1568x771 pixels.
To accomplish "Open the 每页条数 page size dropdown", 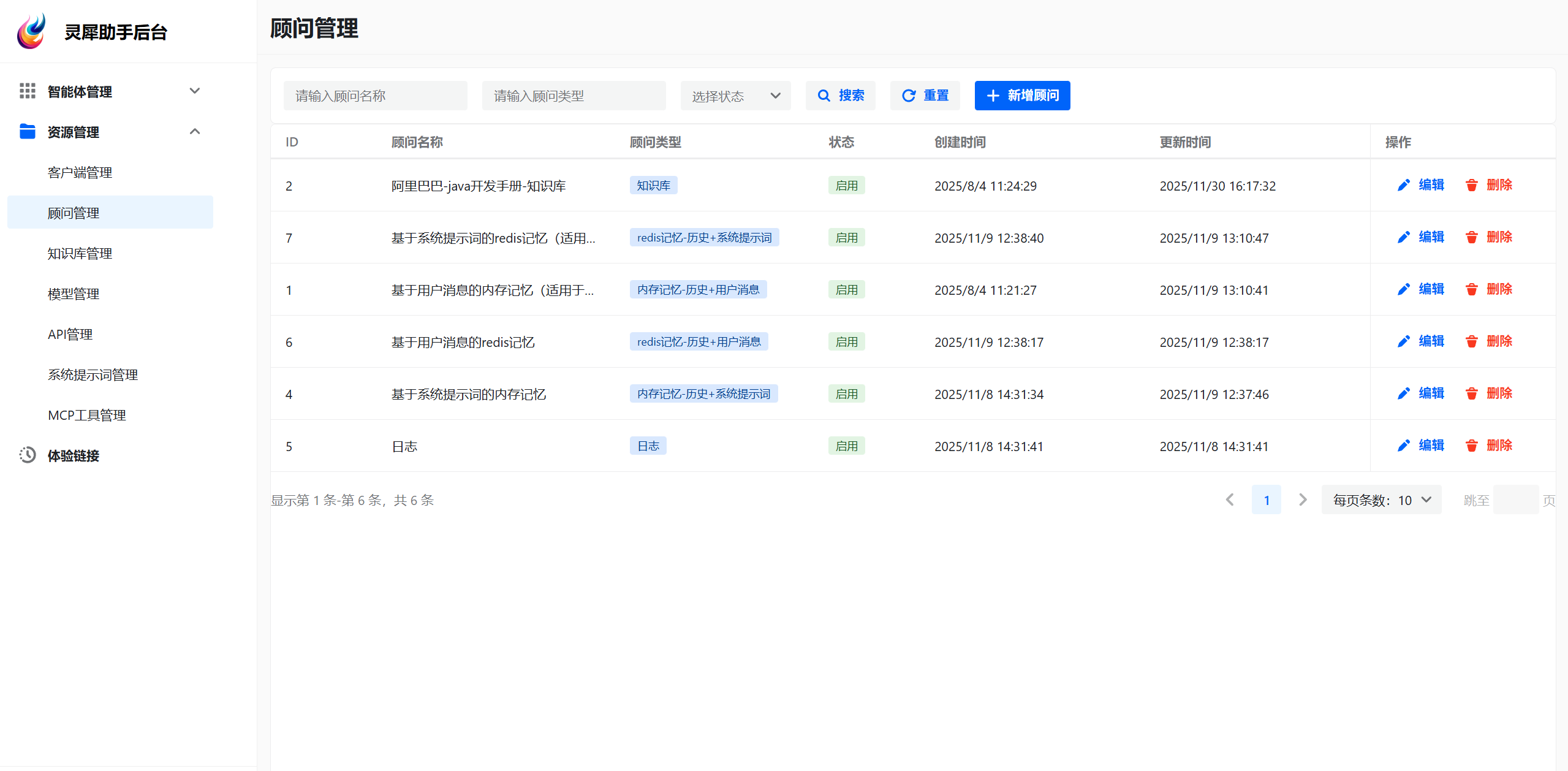I will [x=1381, y=500].
